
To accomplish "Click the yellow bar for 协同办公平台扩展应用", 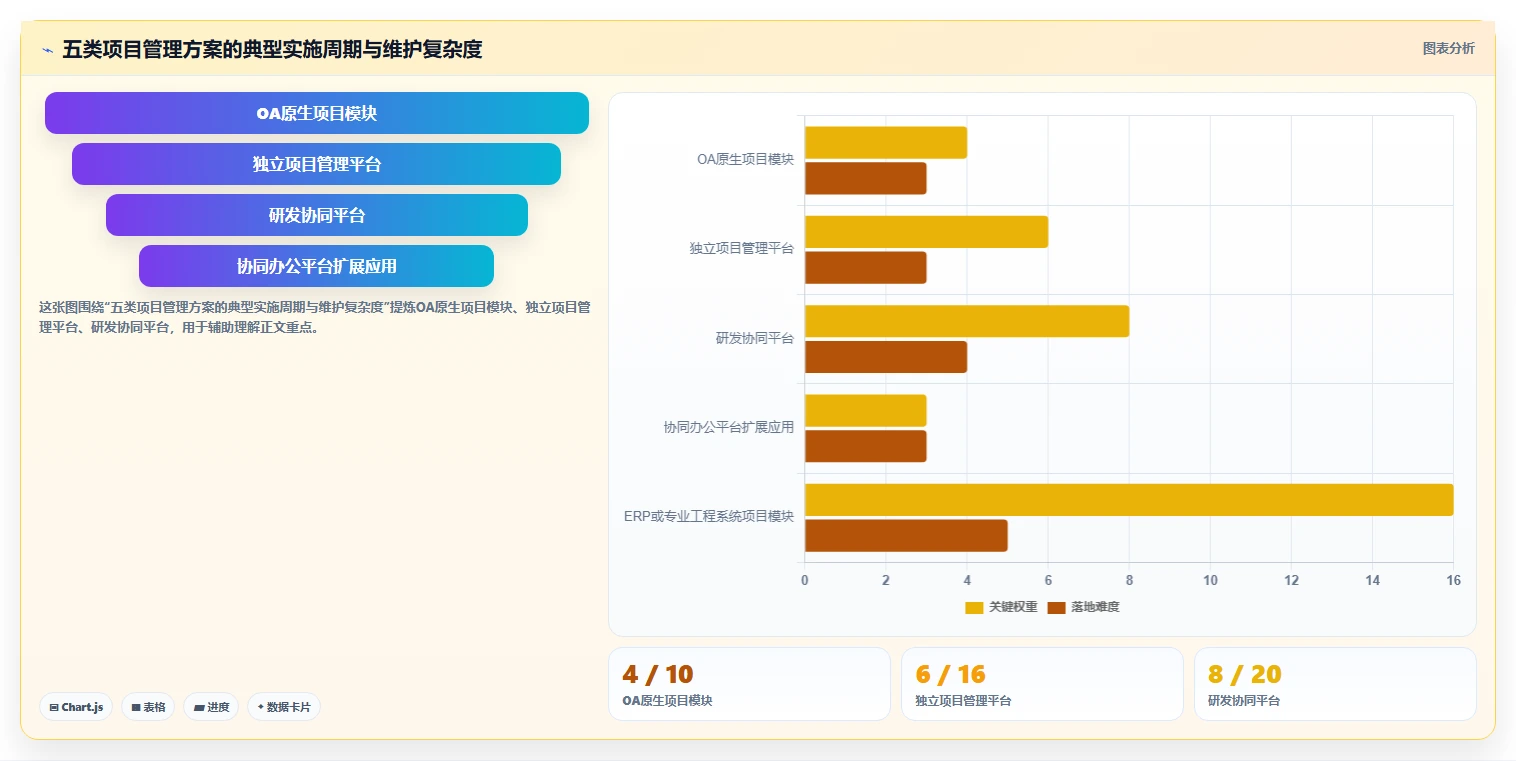I will (x=865, y=410).
